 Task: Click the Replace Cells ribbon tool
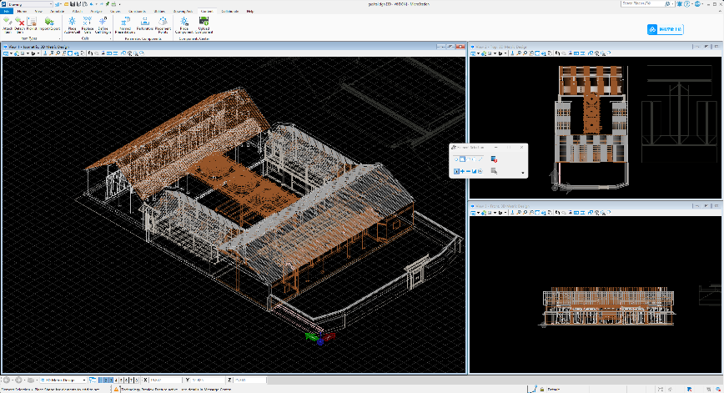pyautogui.click(x=87, y=25)
